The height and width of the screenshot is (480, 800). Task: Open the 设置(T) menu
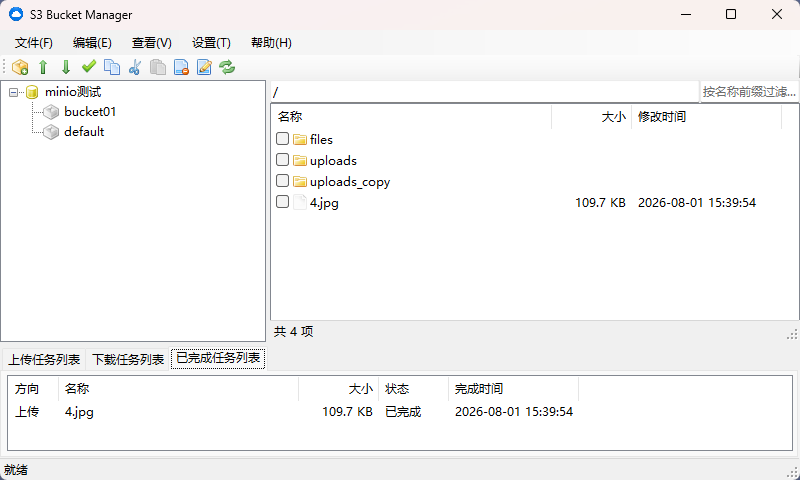tap(211, 43)
